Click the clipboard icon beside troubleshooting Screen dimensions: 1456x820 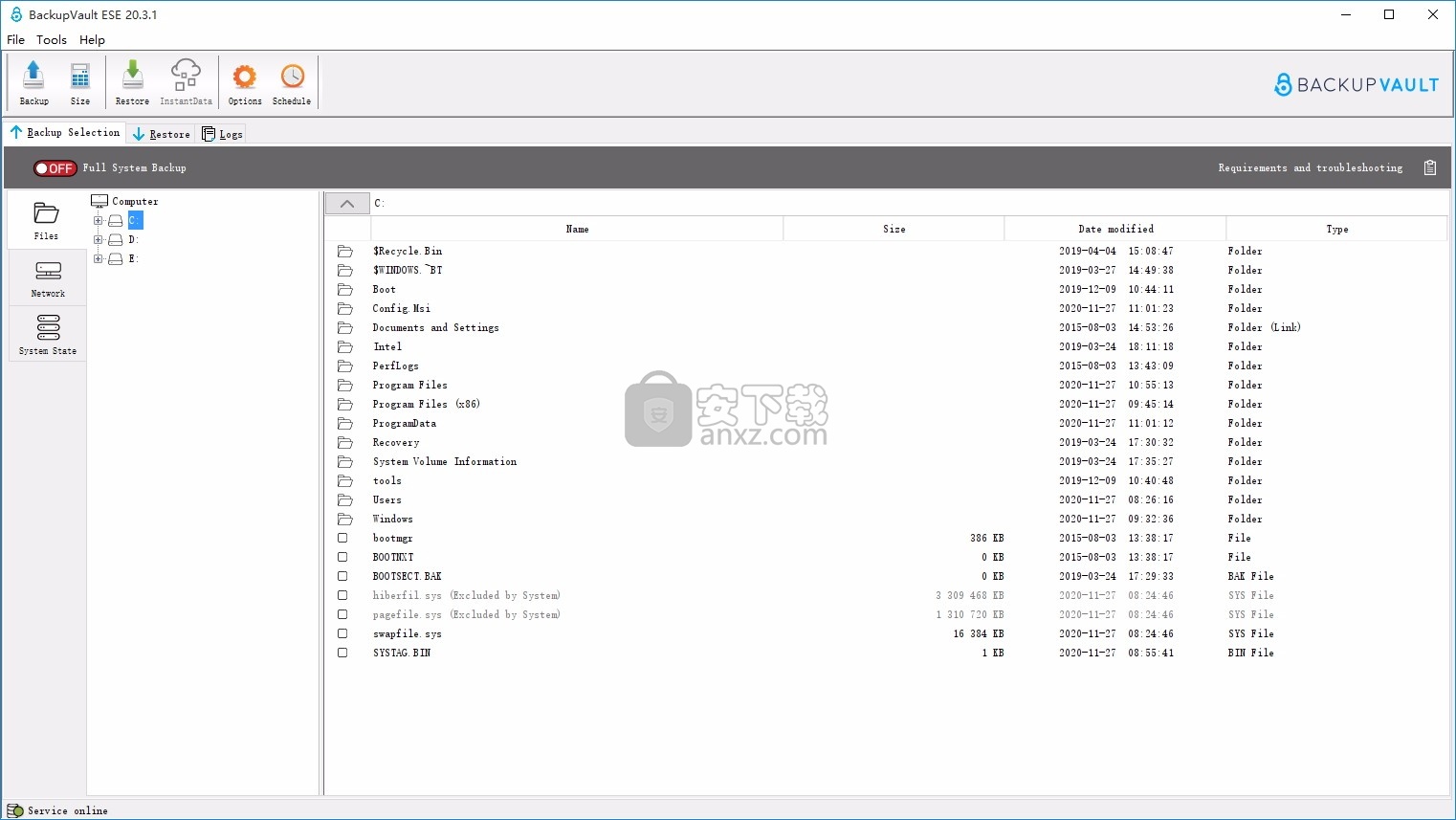[1430, 167]
